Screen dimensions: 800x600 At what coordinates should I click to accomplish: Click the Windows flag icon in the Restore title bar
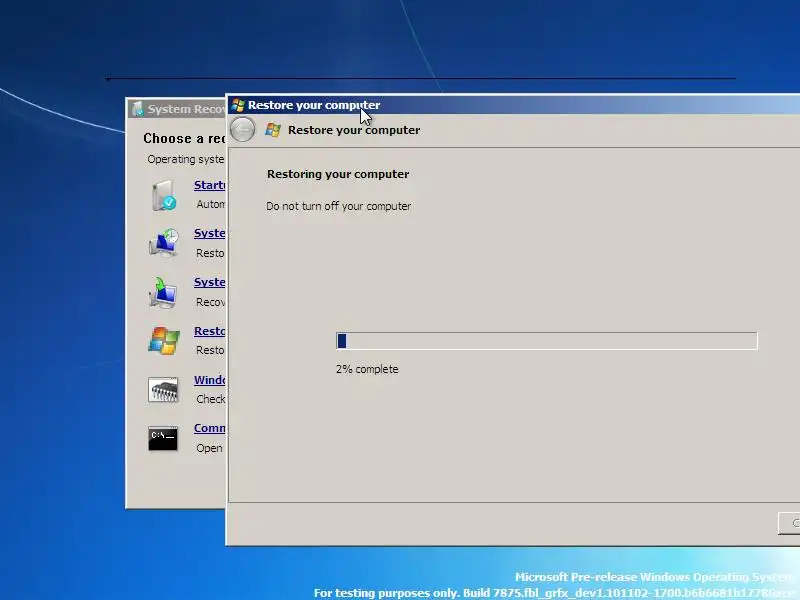click(x=238, y=105)
